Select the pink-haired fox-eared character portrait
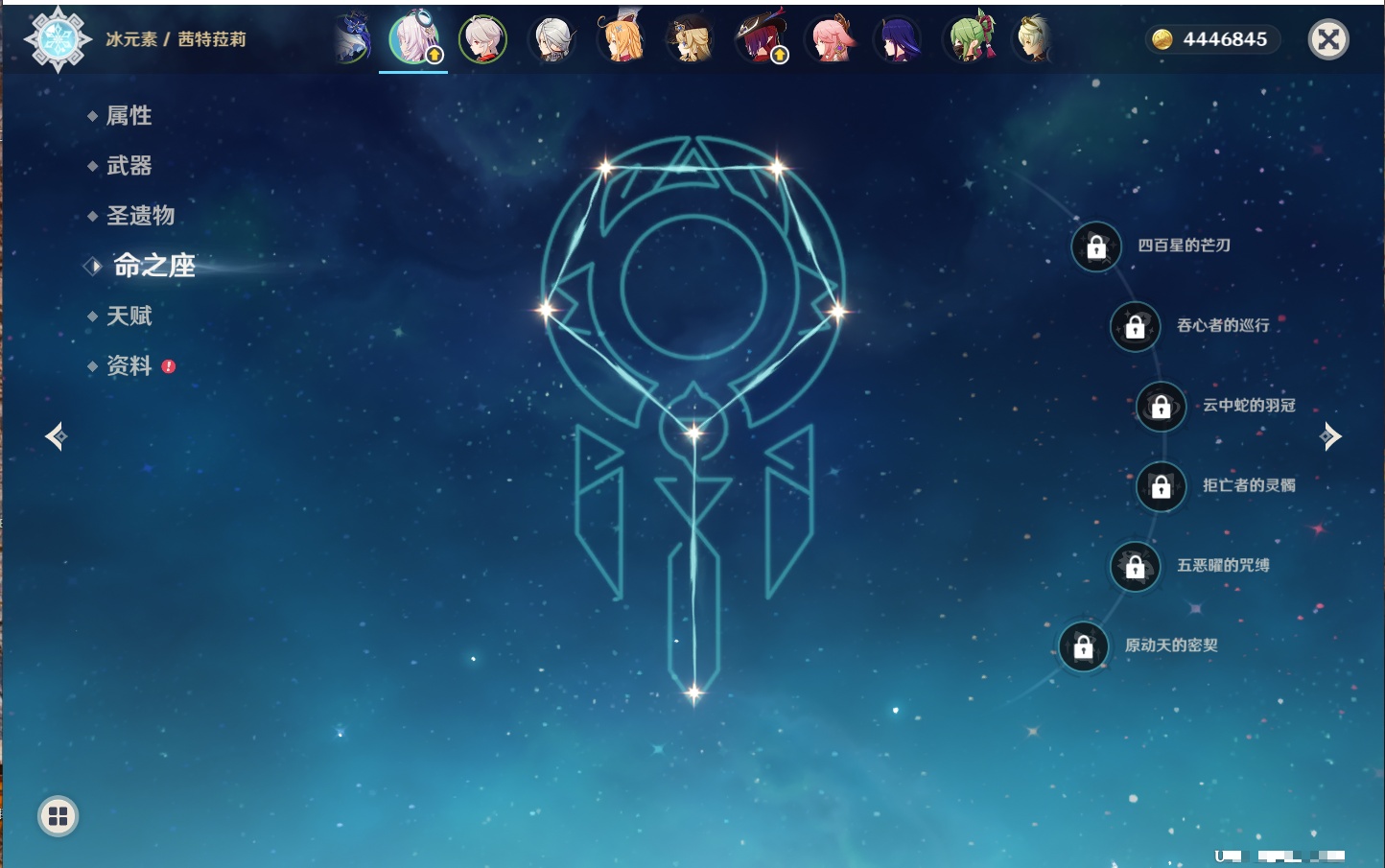The image size is (1385, 868). 830,39
